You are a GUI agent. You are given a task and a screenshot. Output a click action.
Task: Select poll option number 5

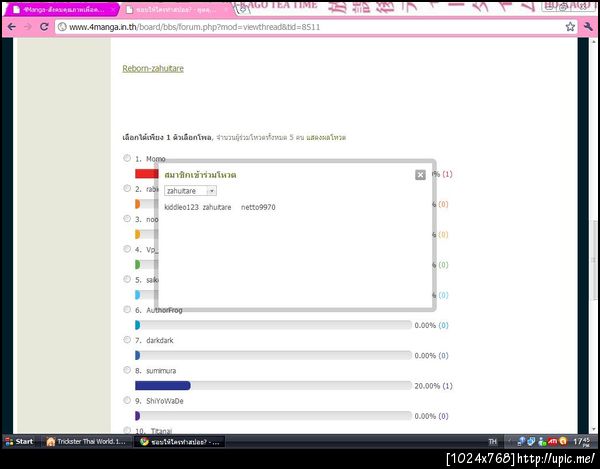coord(127,279)
